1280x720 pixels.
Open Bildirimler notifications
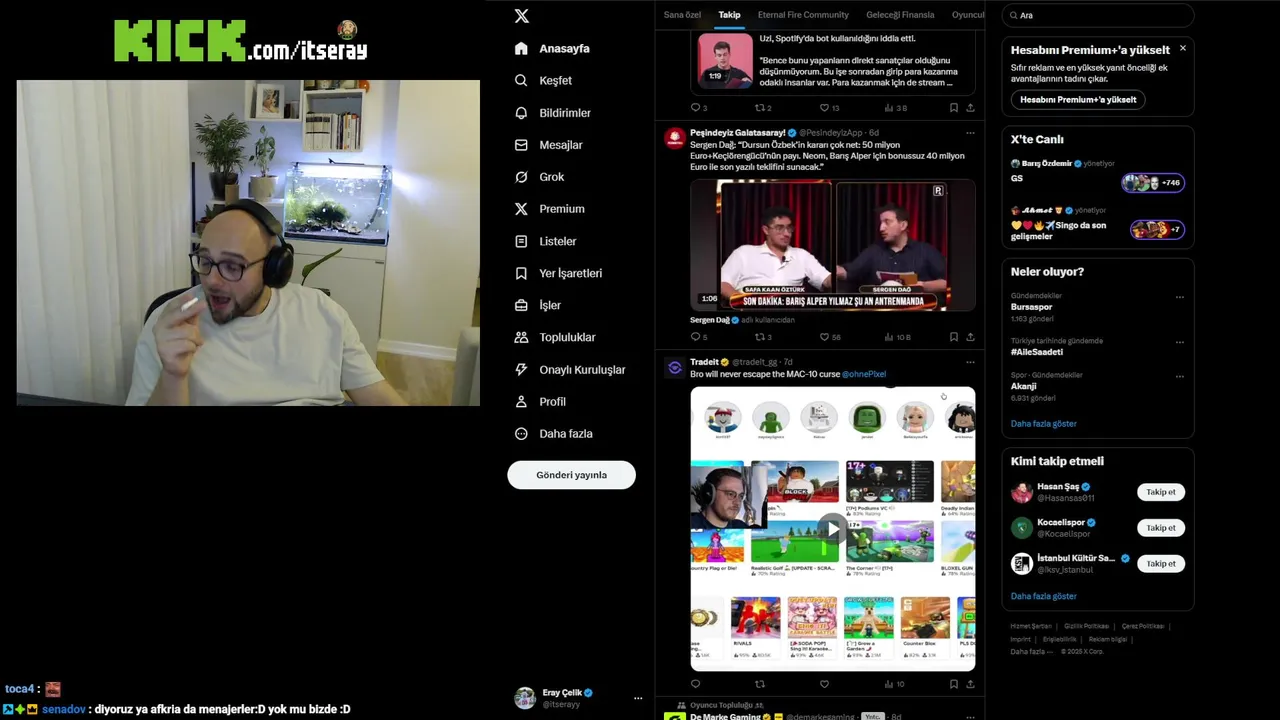point(552,113)
